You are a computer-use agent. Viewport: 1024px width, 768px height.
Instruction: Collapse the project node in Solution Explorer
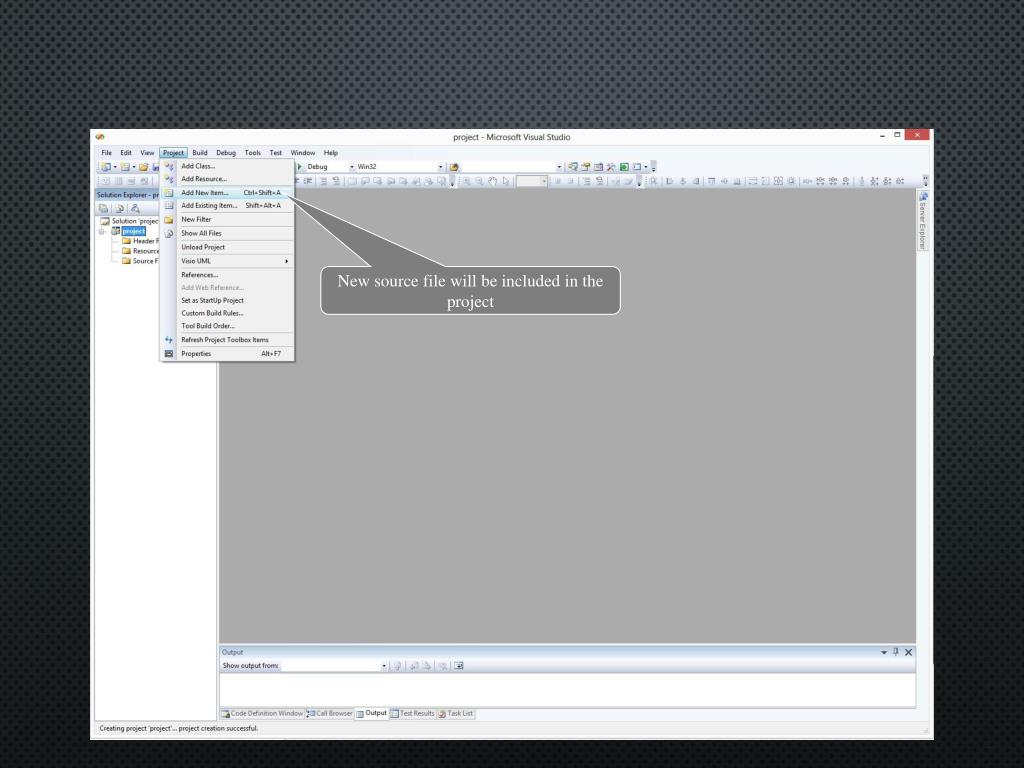[x=103, y=231]
